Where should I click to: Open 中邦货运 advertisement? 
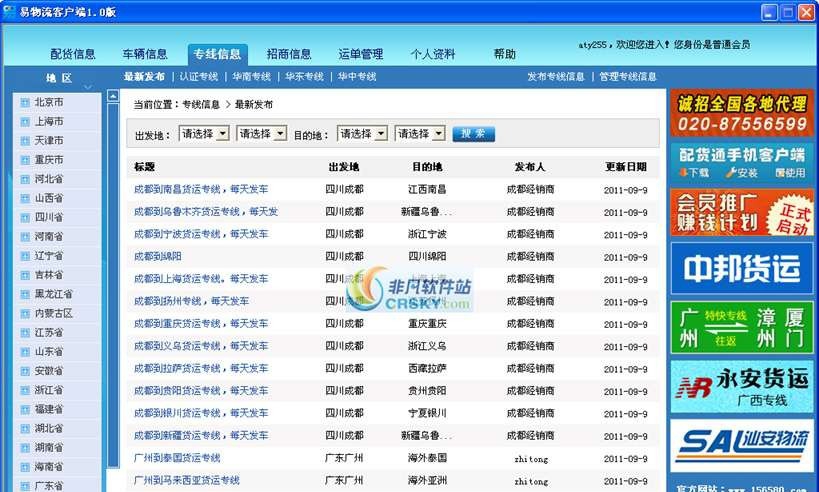(x=742, y=268)
